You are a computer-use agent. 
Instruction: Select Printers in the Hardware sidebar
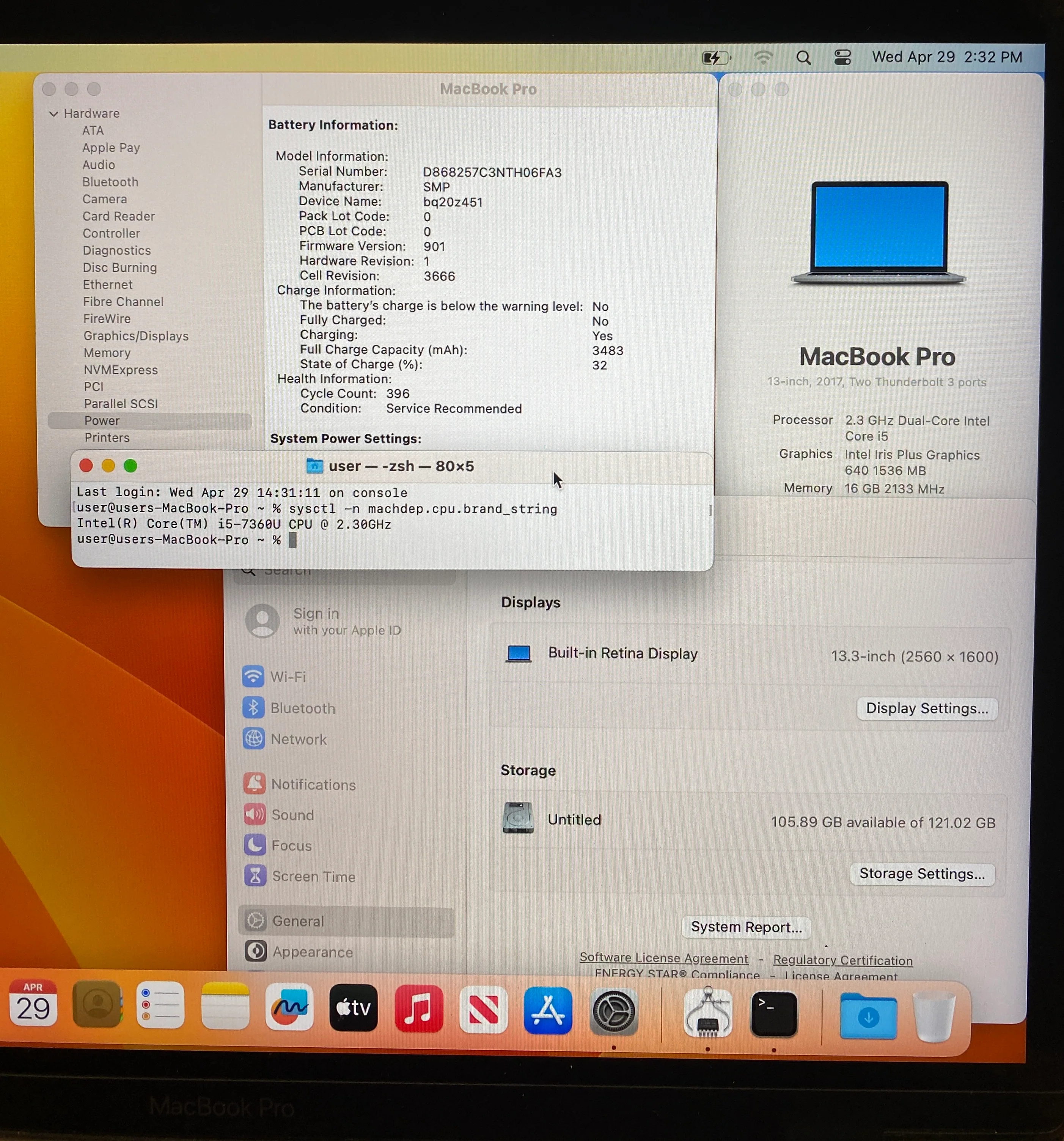pos(107,438)
